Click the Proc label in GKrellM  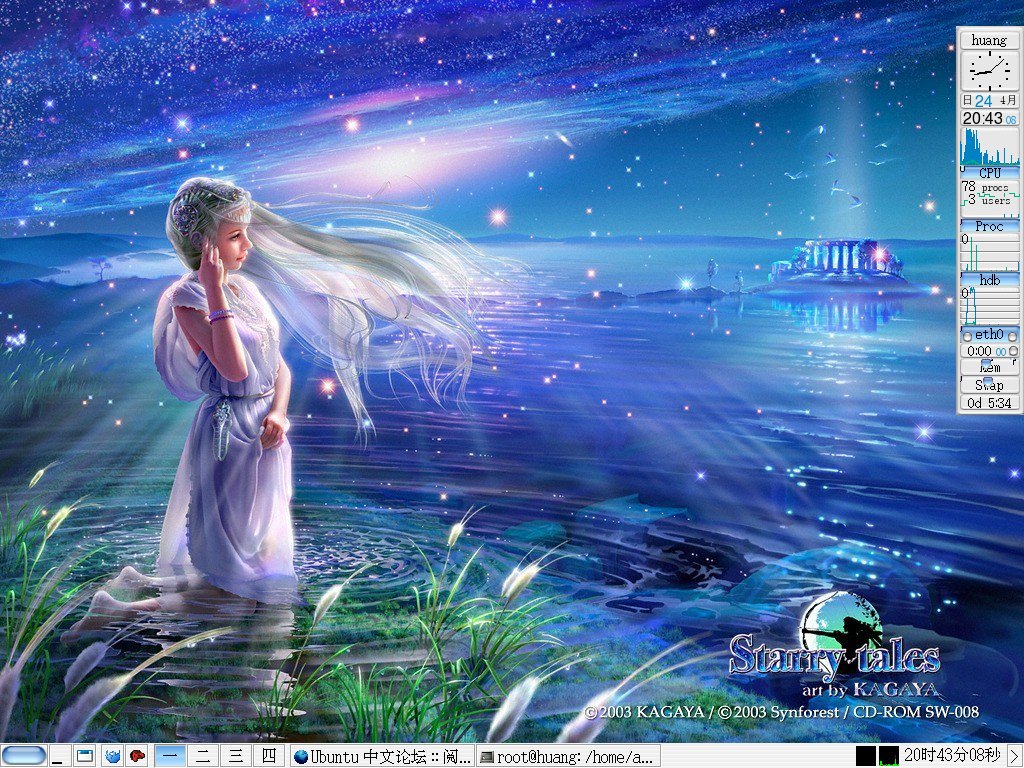tap(989, 227)
